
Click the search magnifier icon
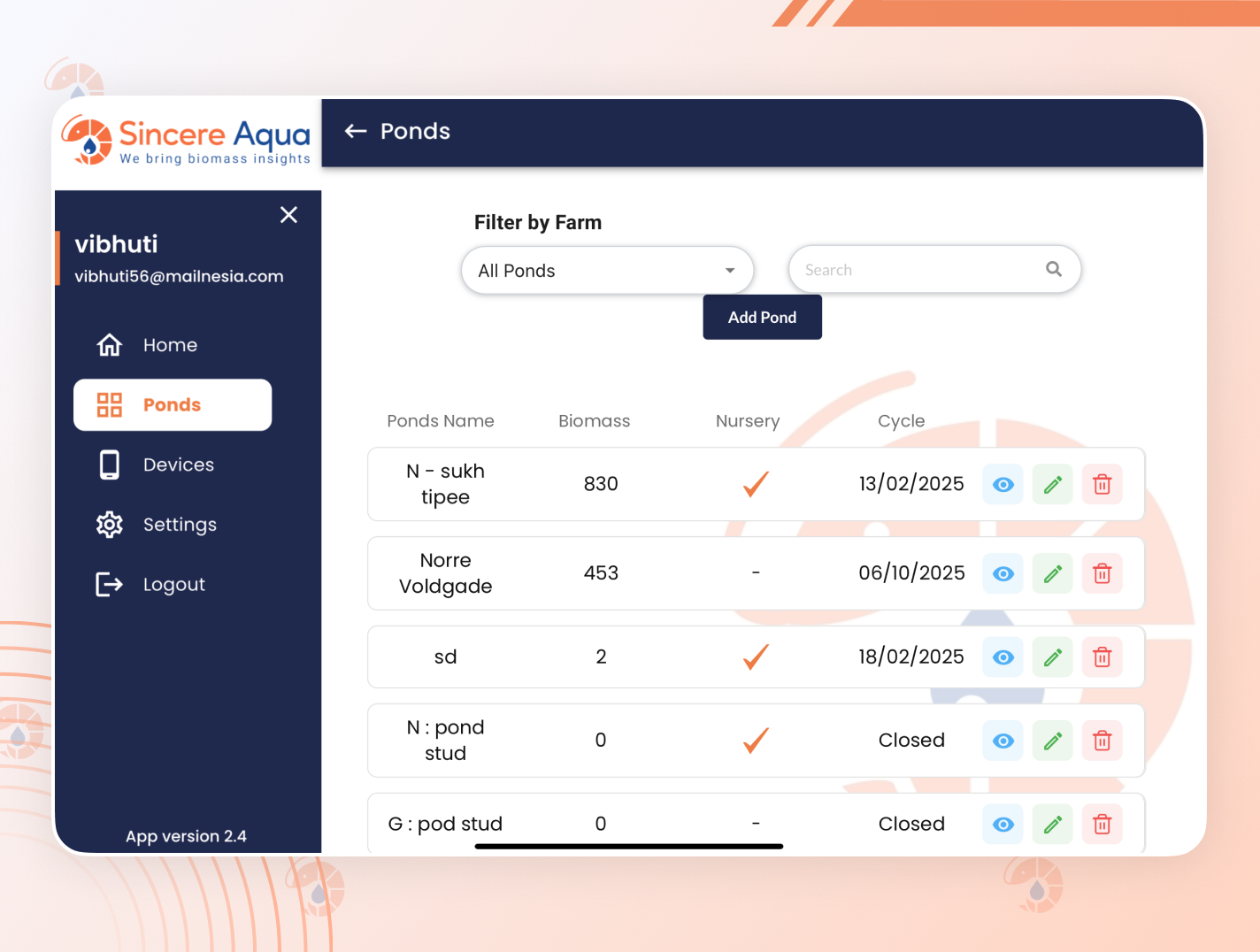[1053, 269]
